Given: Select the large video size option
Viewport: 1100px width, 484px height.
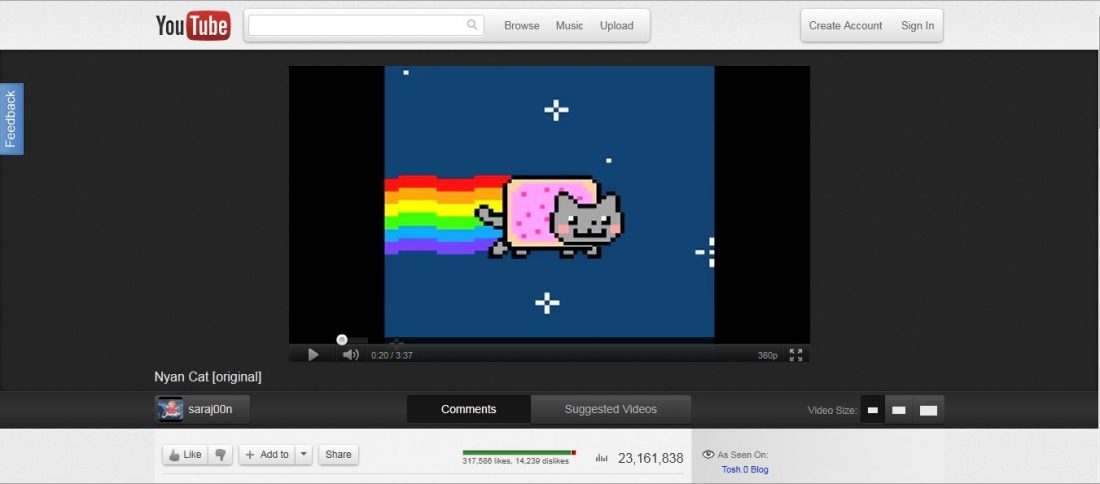Looking at the screenshot, I should pyautogui.click(x=928, y=410).
